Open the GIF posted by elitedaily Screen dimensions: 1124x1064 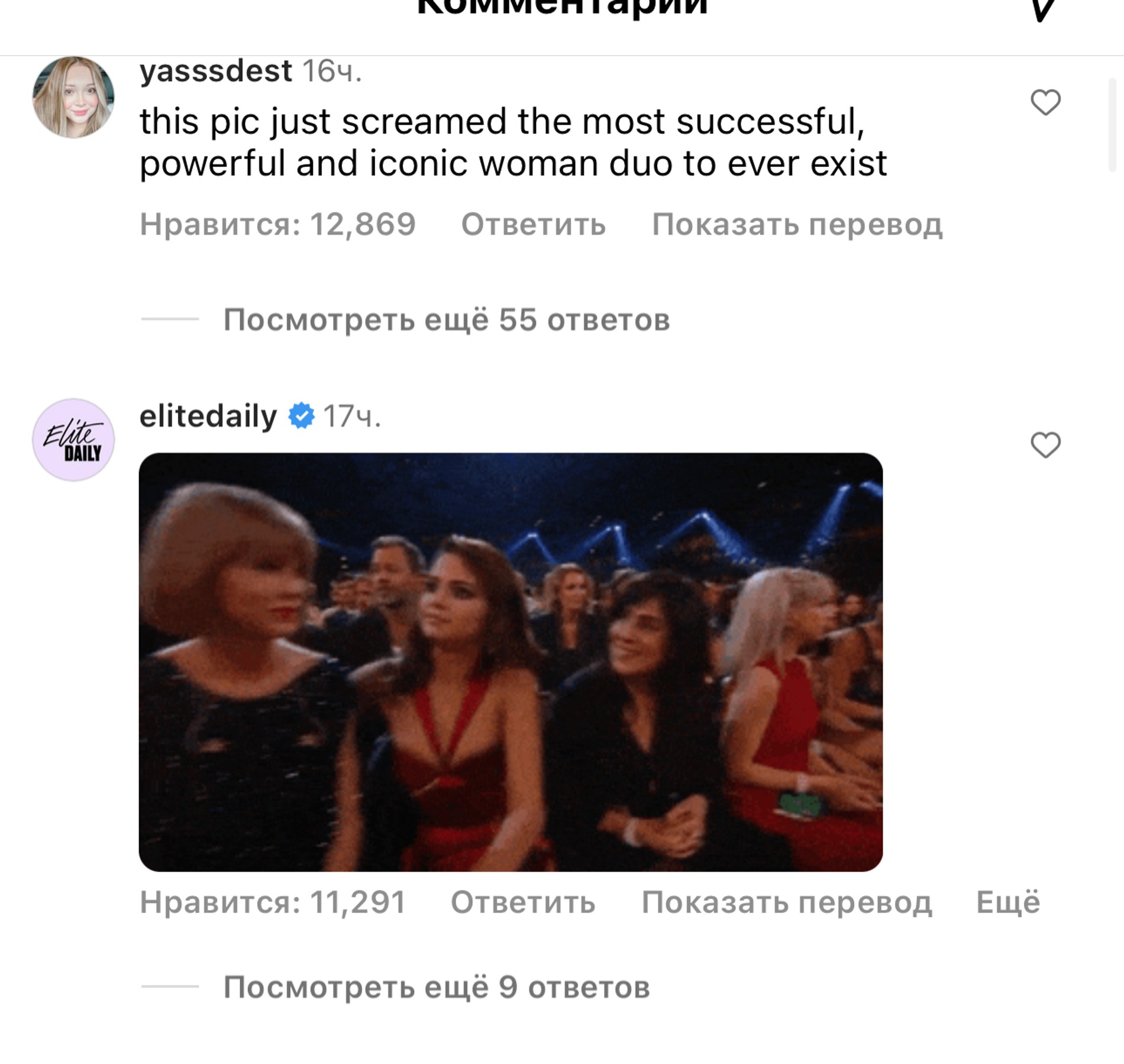tap(511, 662)
